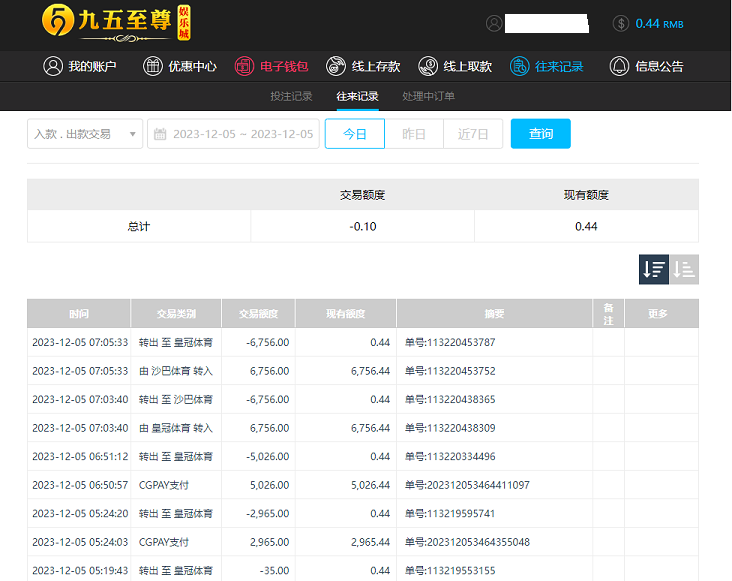Click the 往来记录 records icon

519,66
